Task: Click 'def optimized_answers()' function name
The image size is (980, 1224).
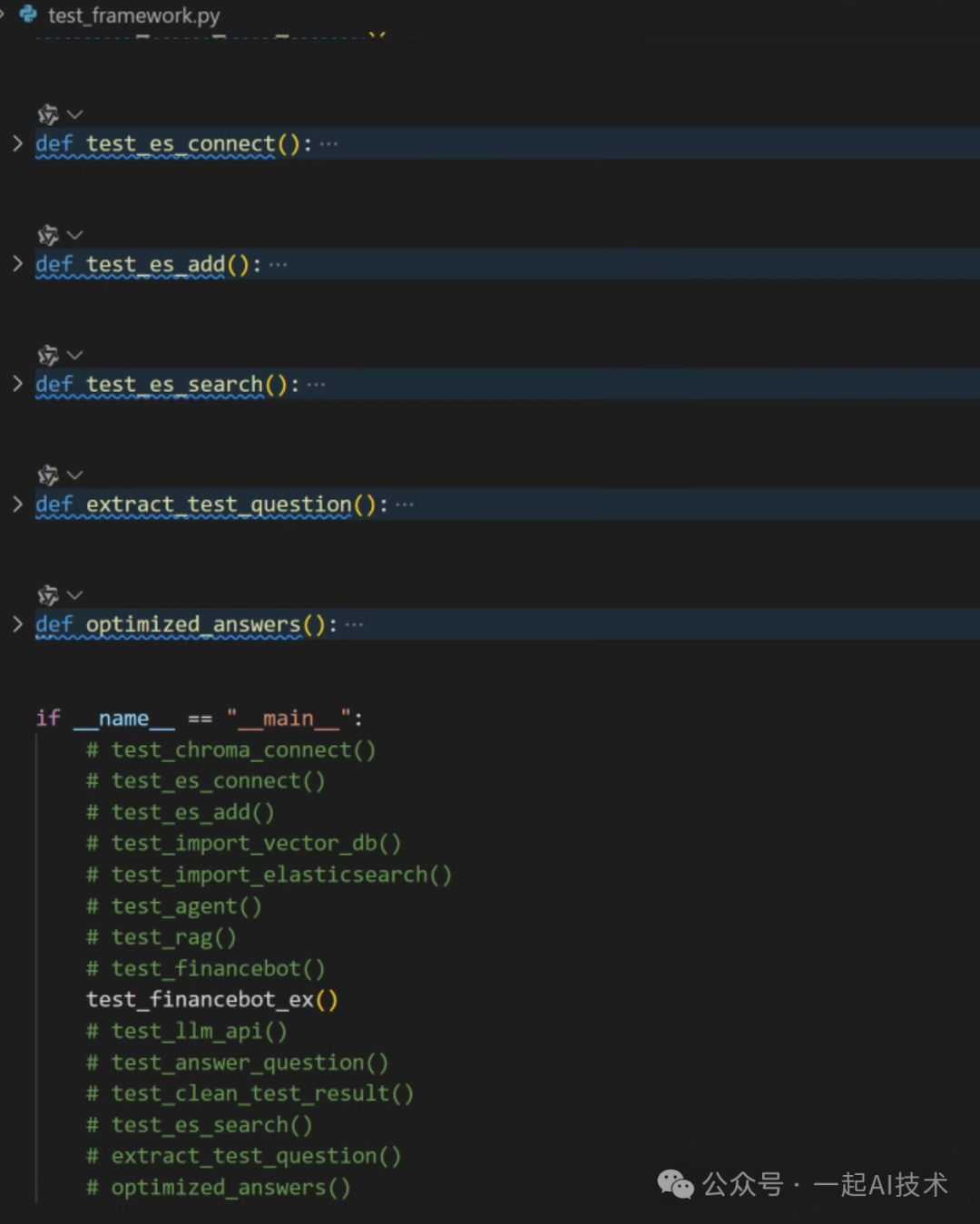Action: (193, 625)
